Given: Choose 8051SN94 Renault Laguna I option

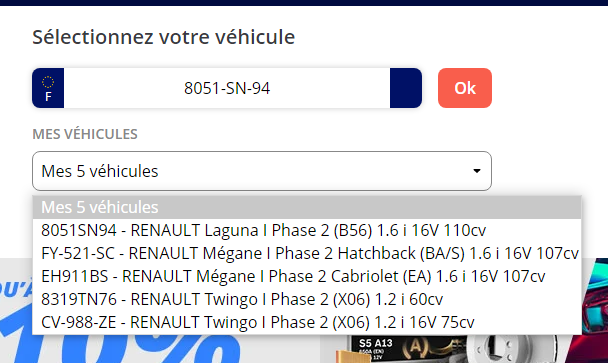Looking at the screenshot, I should click(x=307, y=230).
